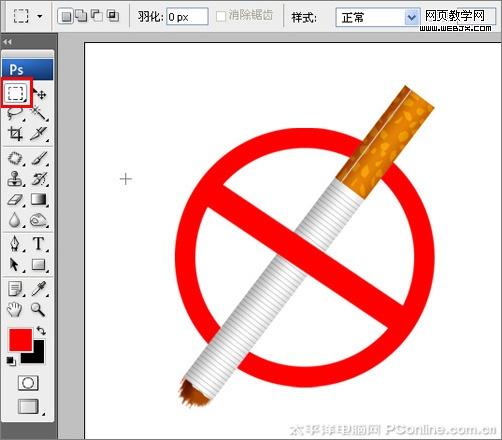Select the Zoom tool

coord(38,309)
